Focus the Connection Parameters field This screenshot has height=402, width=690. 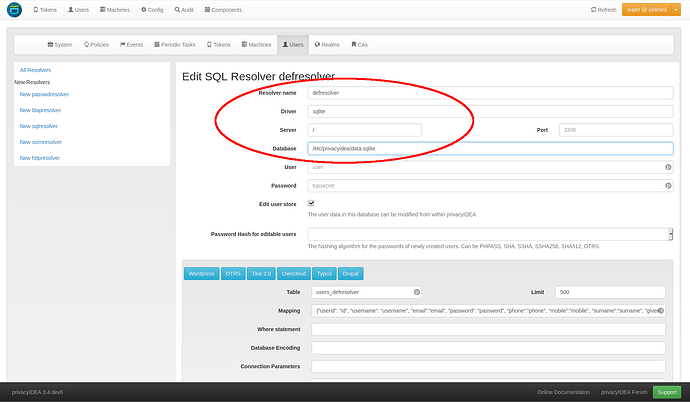click(x=488, y=366)
